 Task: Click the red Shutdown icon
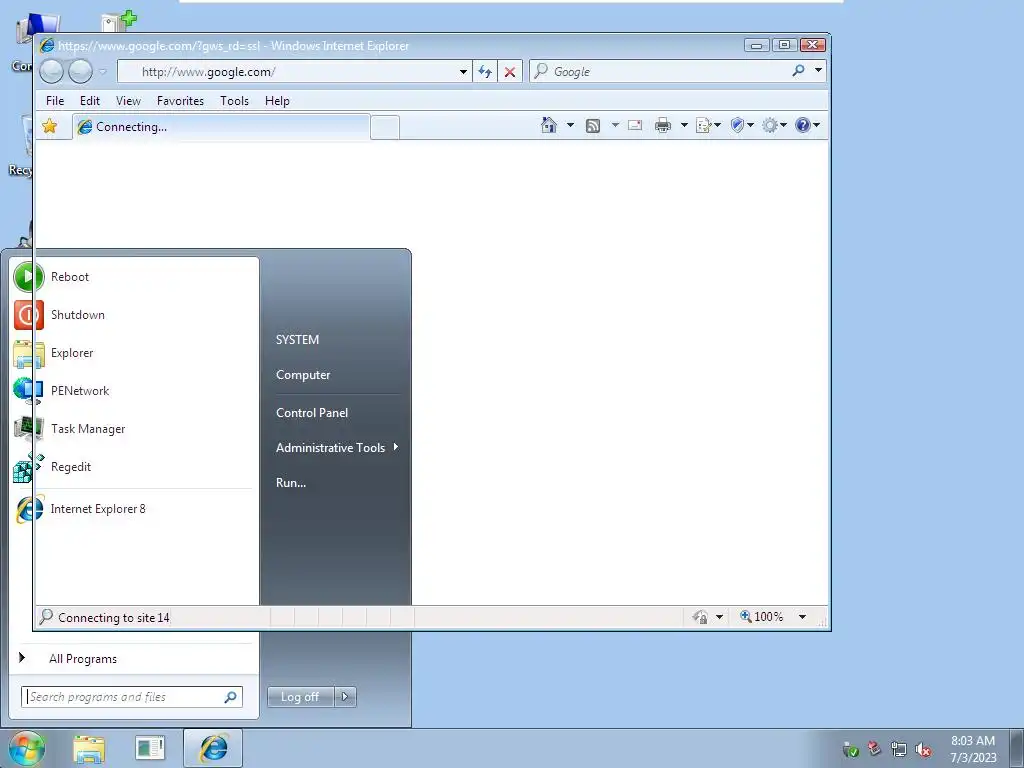click(28, 315)
